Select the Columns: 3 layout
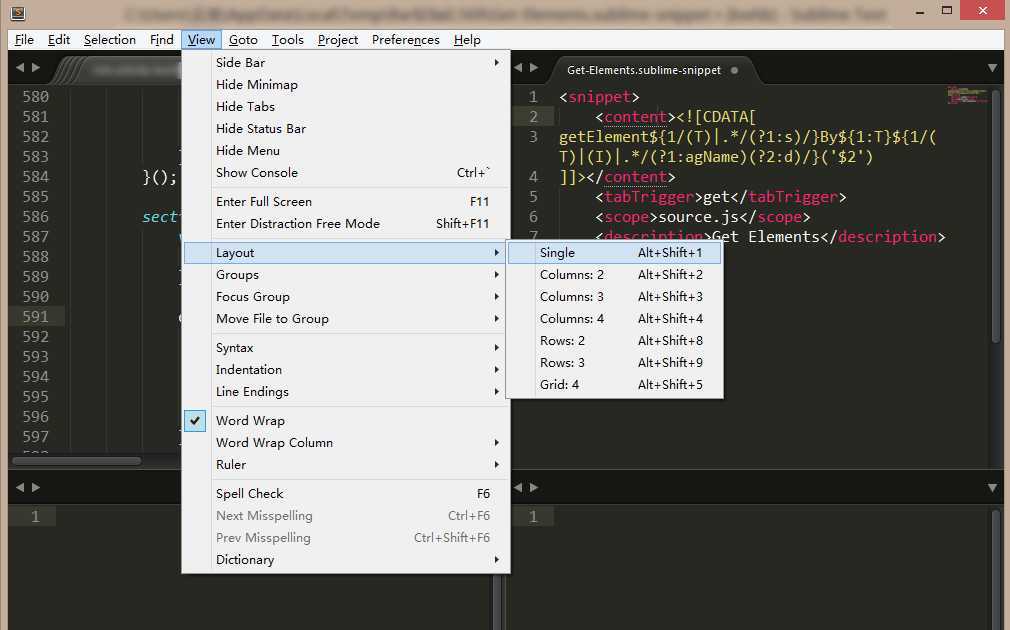The height and width of the screenshot is (630, 1010). [x=615, y=296]
